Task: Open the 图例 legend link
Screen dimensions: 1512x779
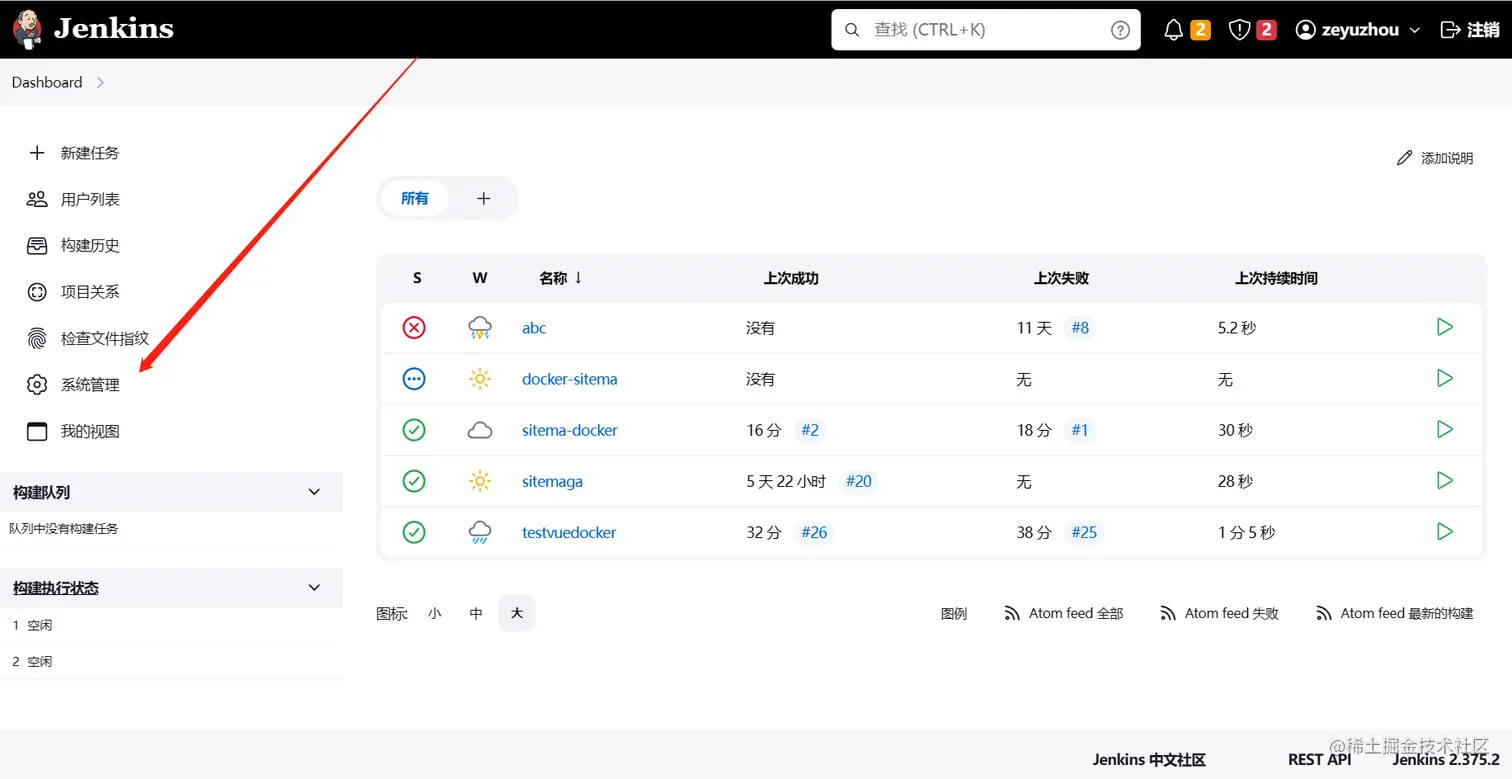Action: pyautogui.click(x=954, y=613)
